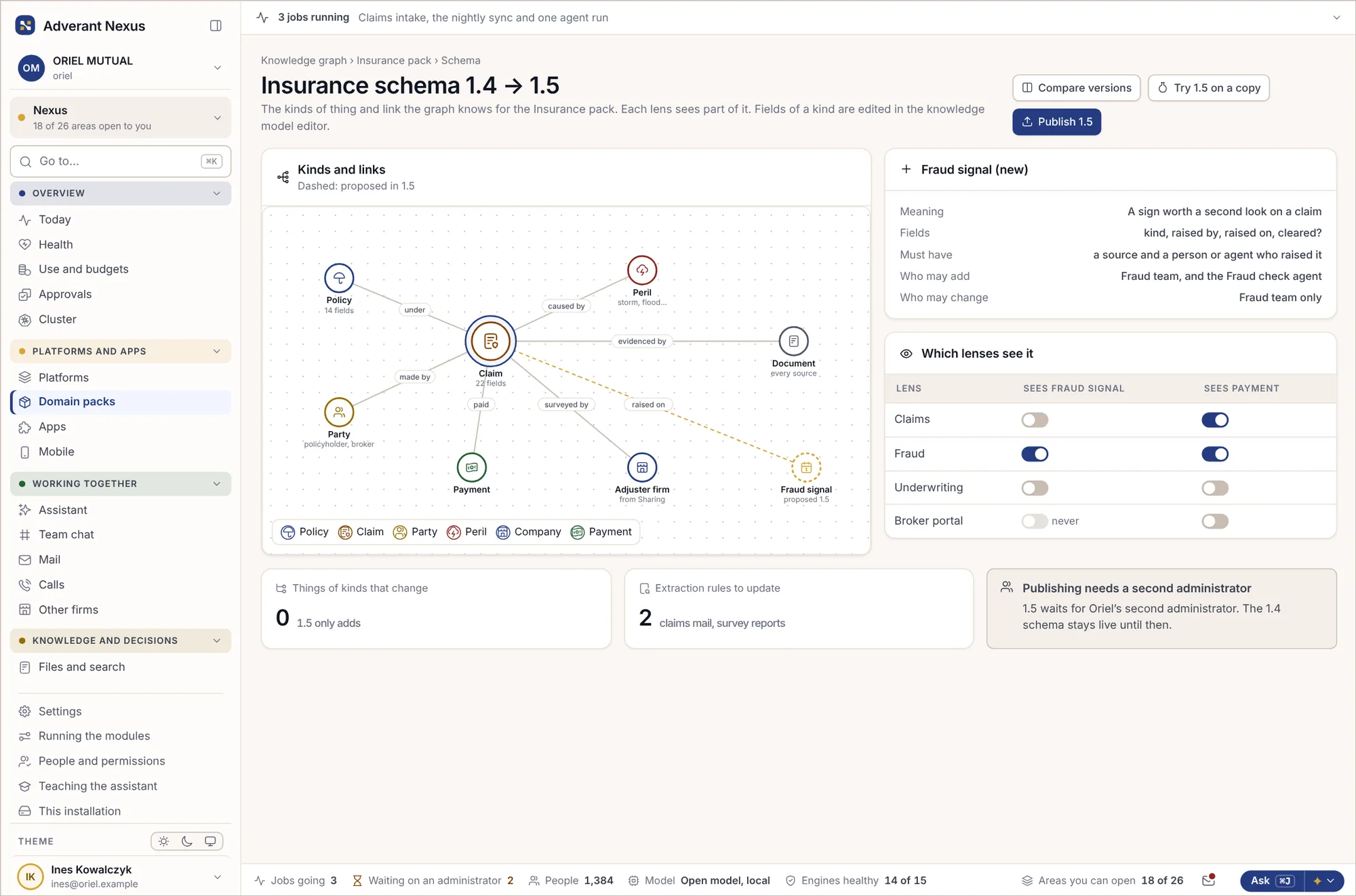Screen dimensions: 1356x896
Task: Open Use and budgets page
Action: [121, 269]
